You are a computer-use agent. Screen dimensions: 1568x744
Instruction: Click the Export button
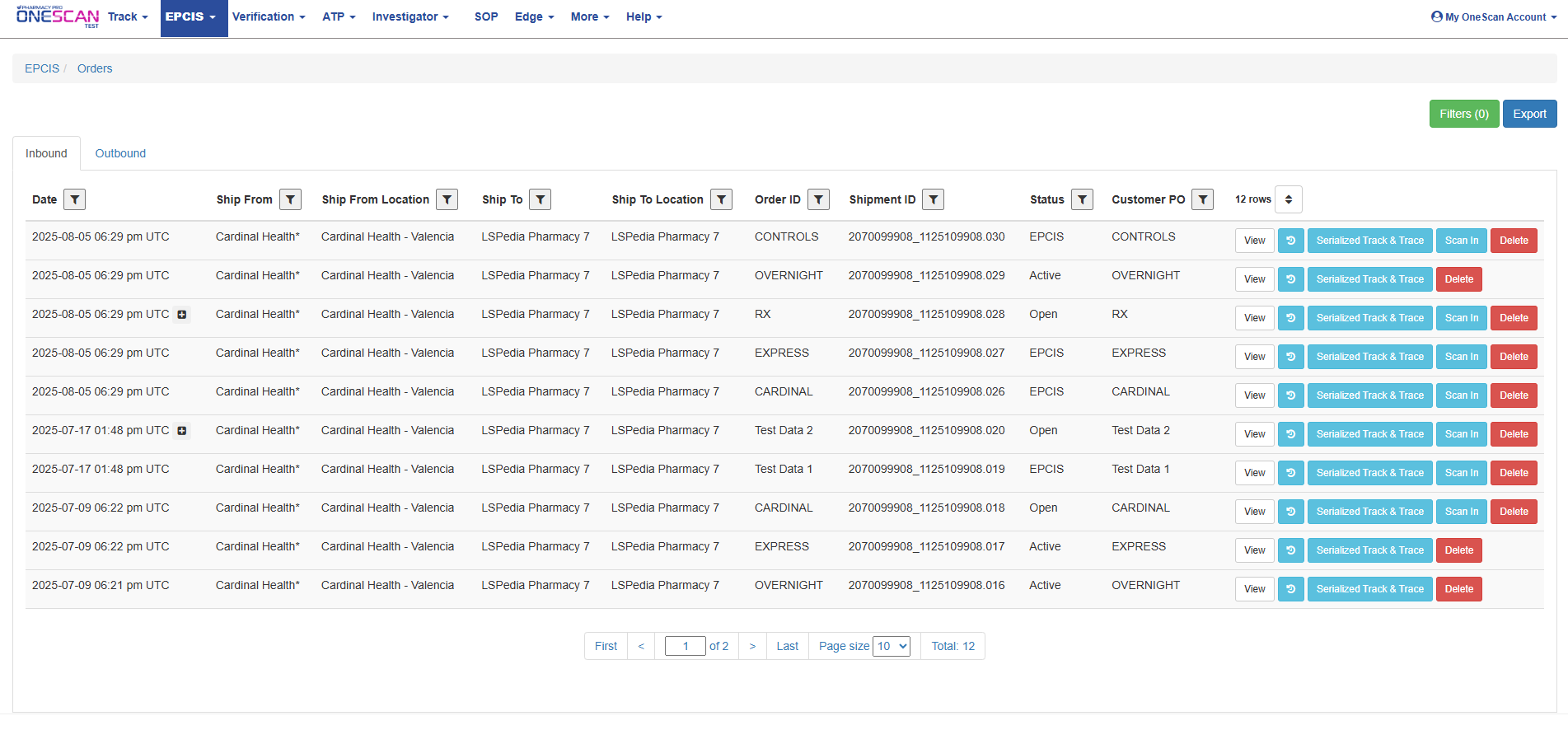click(1529, 114)
